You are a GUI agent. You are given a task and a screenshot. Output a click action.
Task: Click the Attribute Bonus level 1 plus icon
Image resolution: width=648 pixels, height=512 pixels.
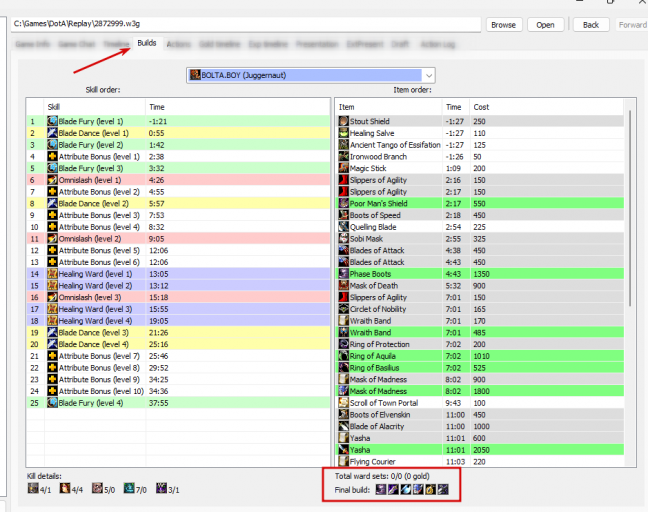click(x=52, y=157)
